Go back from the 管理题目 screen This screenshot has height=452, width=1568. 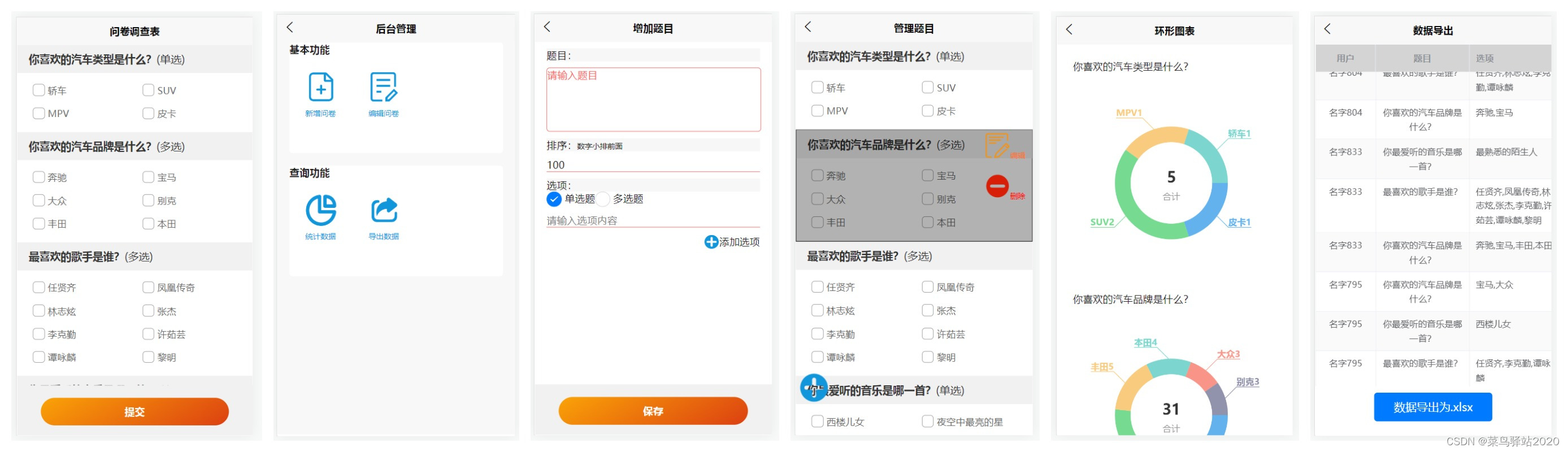(x=809, y=27)
